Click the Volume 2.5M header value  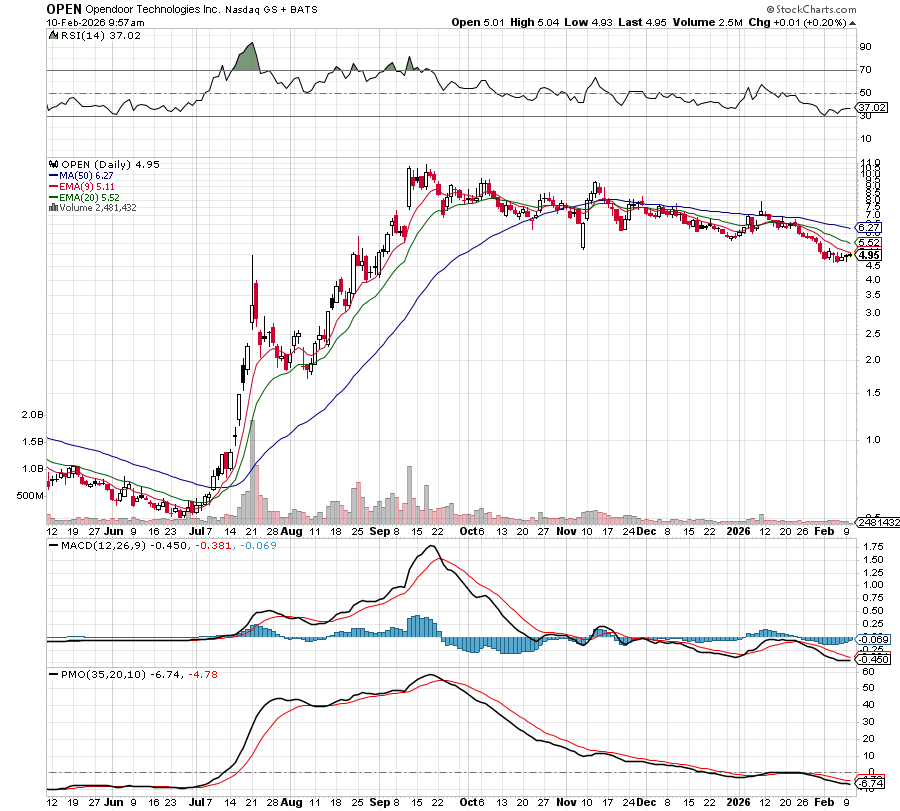click(708, 22)
